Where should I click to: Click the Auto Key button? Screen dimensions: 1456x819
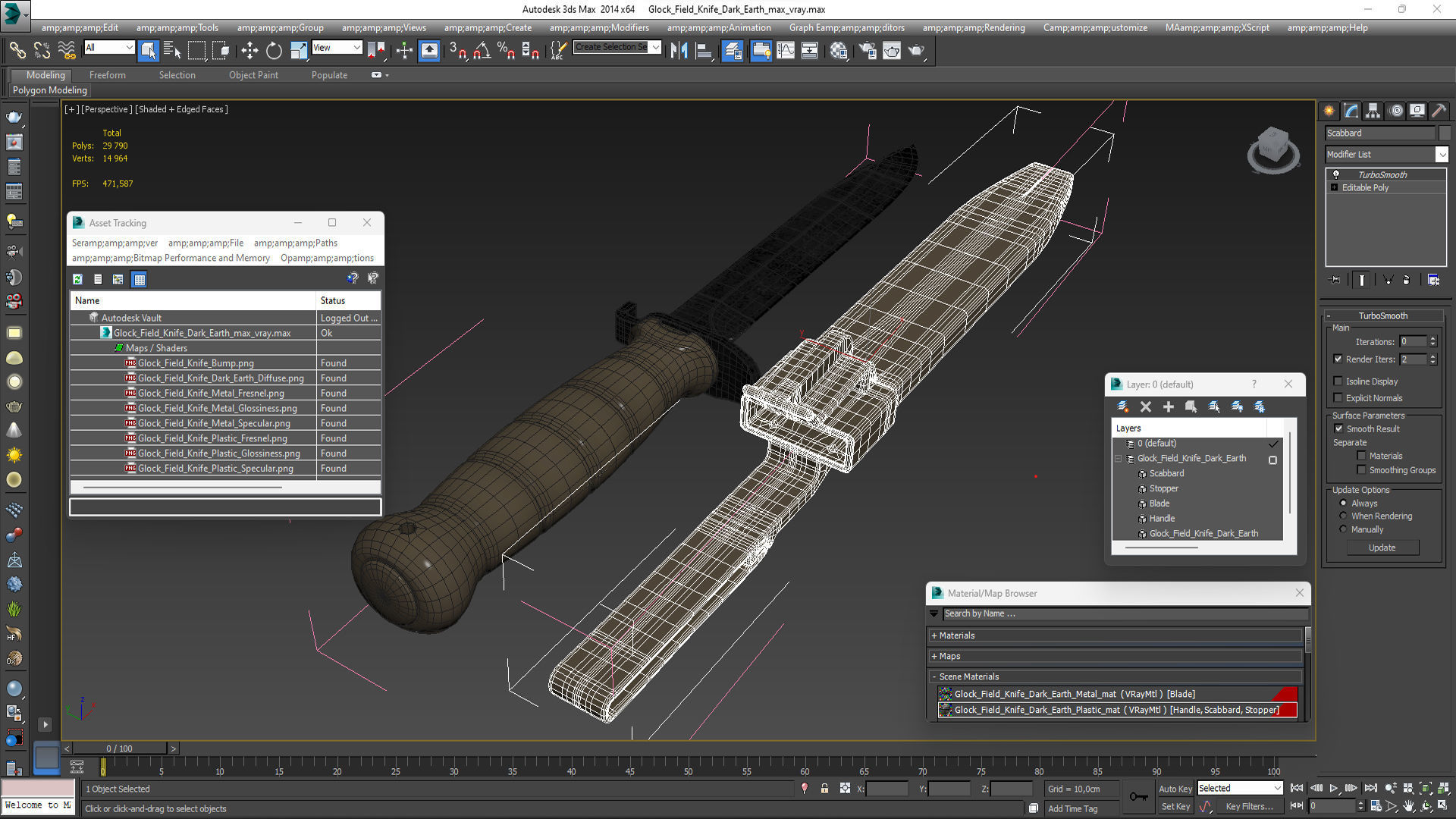pyautogui.click(x=1175, y=789)
